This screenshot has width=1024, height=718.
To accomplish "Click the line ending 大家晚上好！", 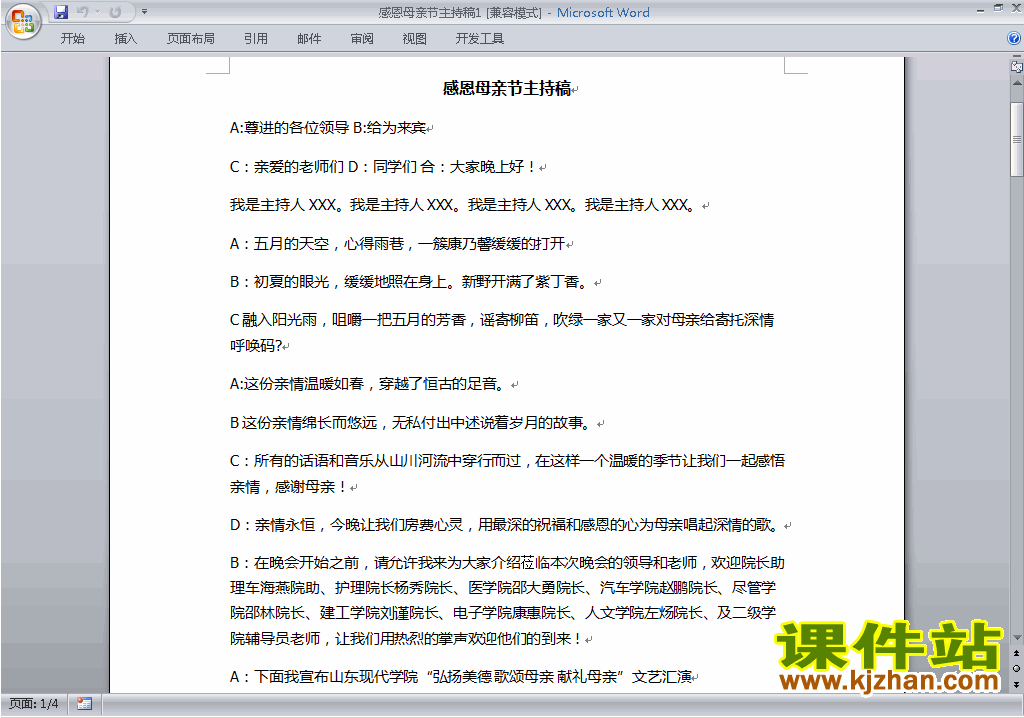I will tap(384, 167).
